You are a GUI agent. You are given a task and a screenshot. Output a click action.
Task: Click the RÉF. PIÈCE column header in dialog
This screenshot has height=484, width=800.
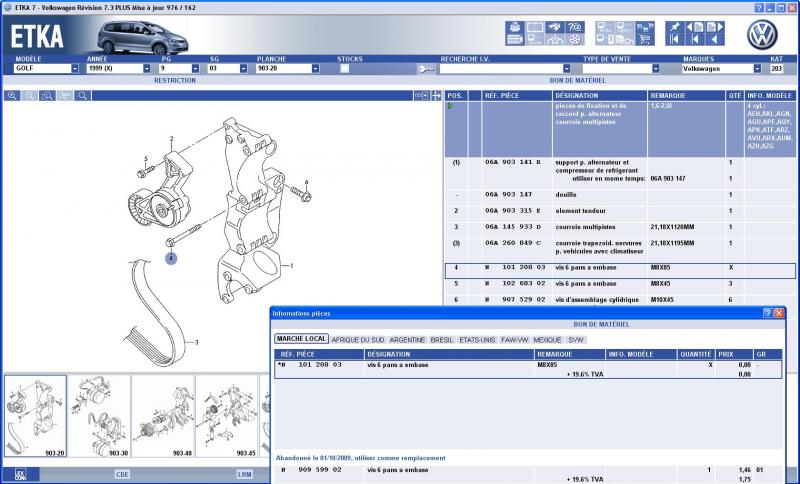click(x=319, y=354)
